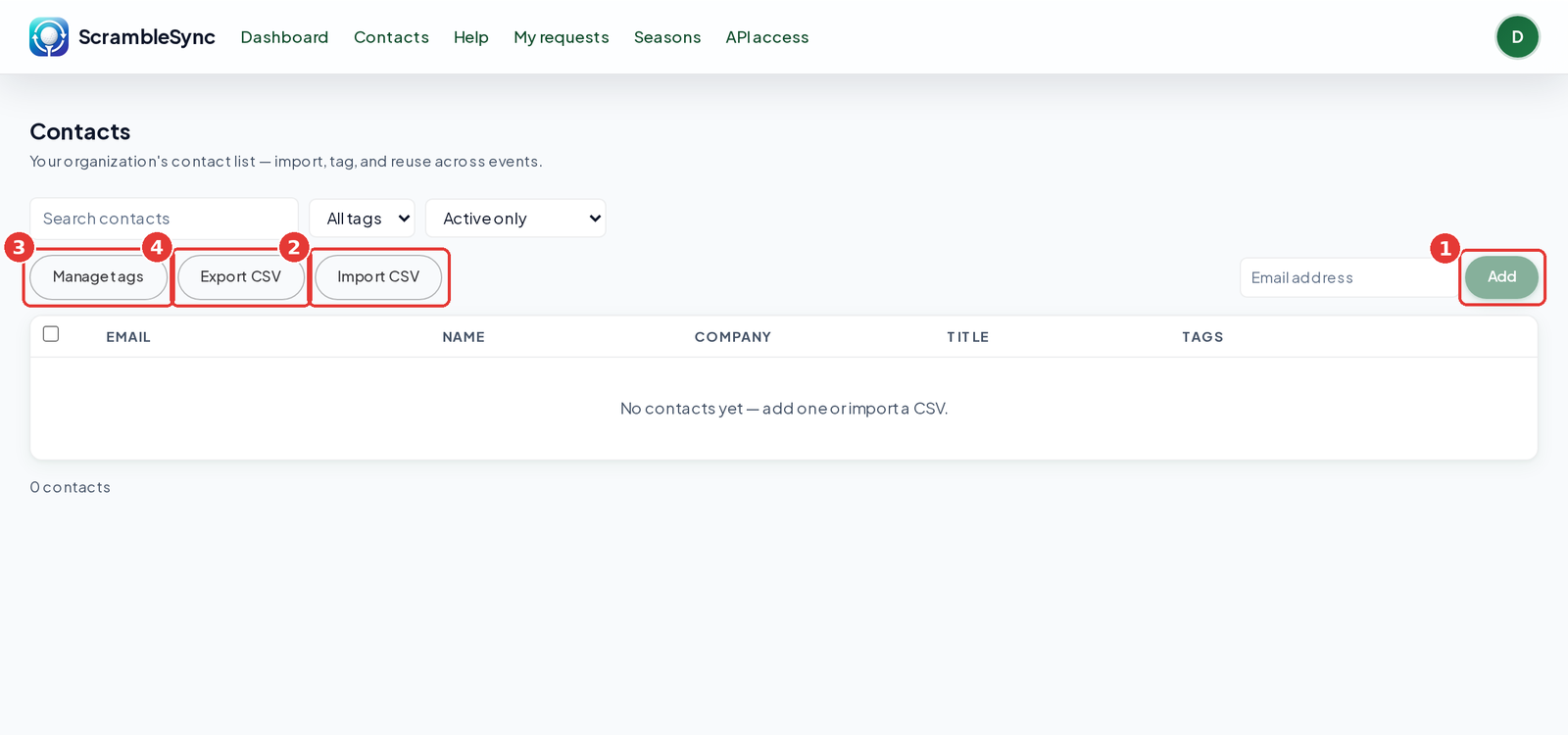Image resolution: width=1568 pixels, height=735 pixels.
Task: Click the Add contact button
Action: [x=1501, y=277]
